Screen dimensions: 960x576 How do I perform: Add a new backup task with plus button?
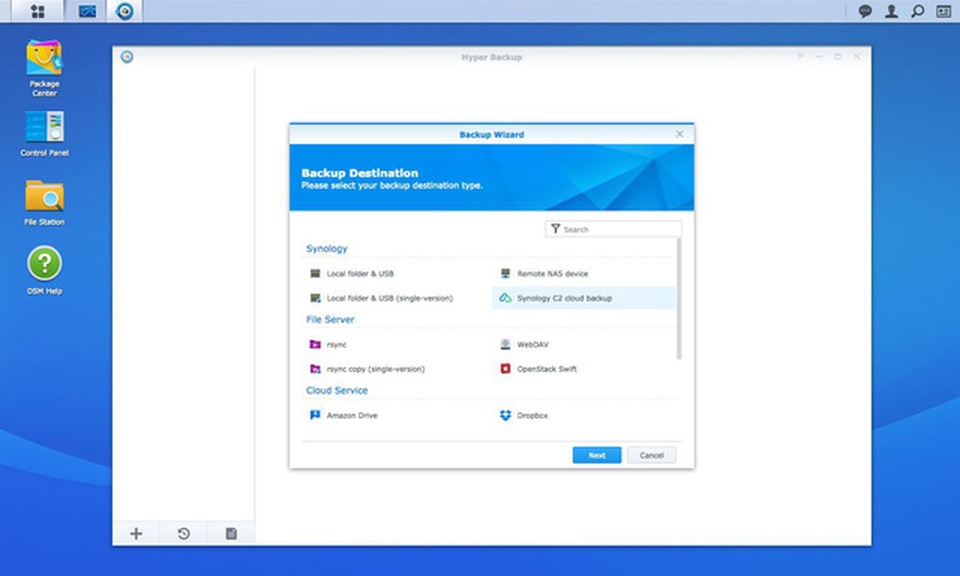(136, 534)
